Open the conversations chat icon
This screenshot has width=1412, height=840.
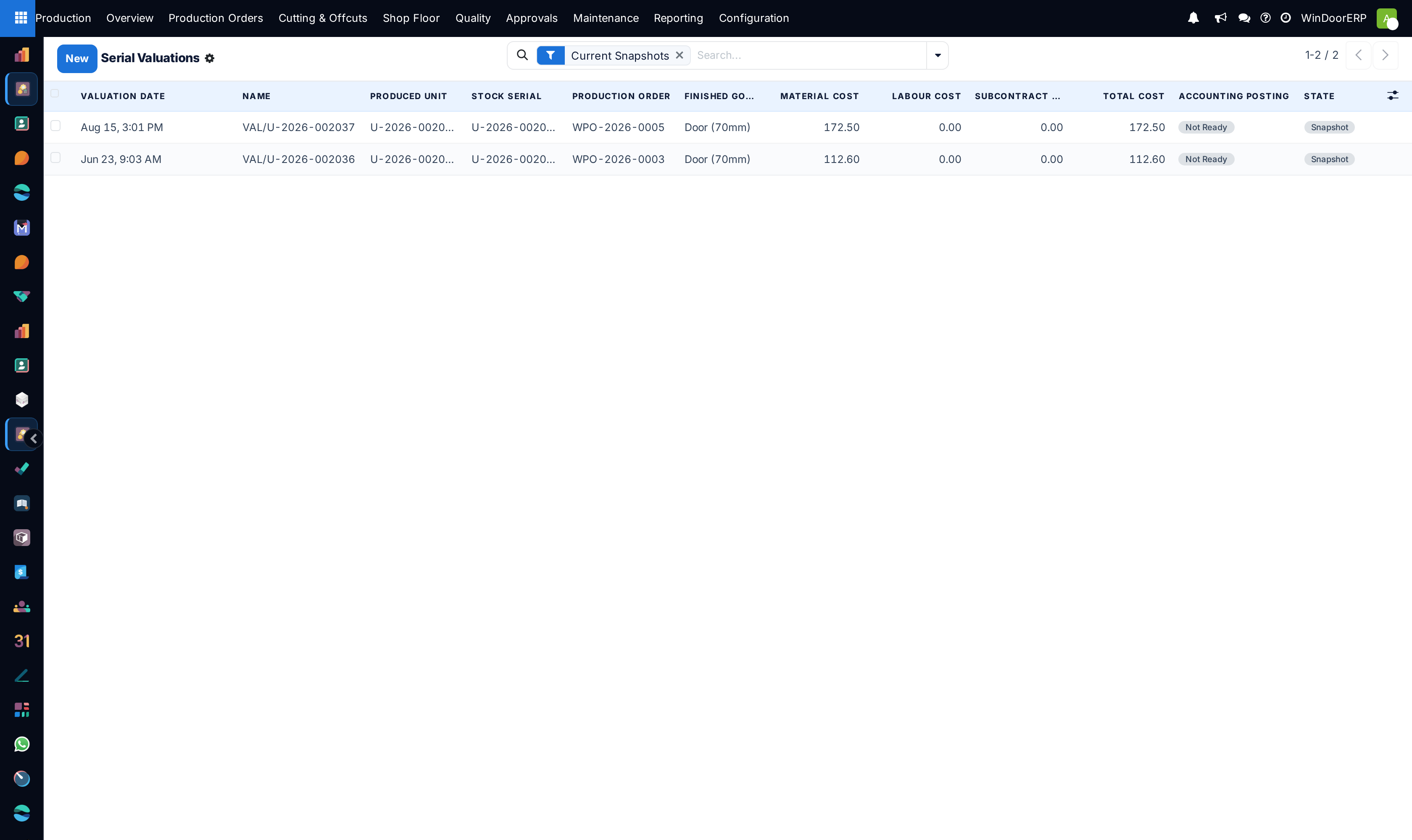pos(1244,18)
